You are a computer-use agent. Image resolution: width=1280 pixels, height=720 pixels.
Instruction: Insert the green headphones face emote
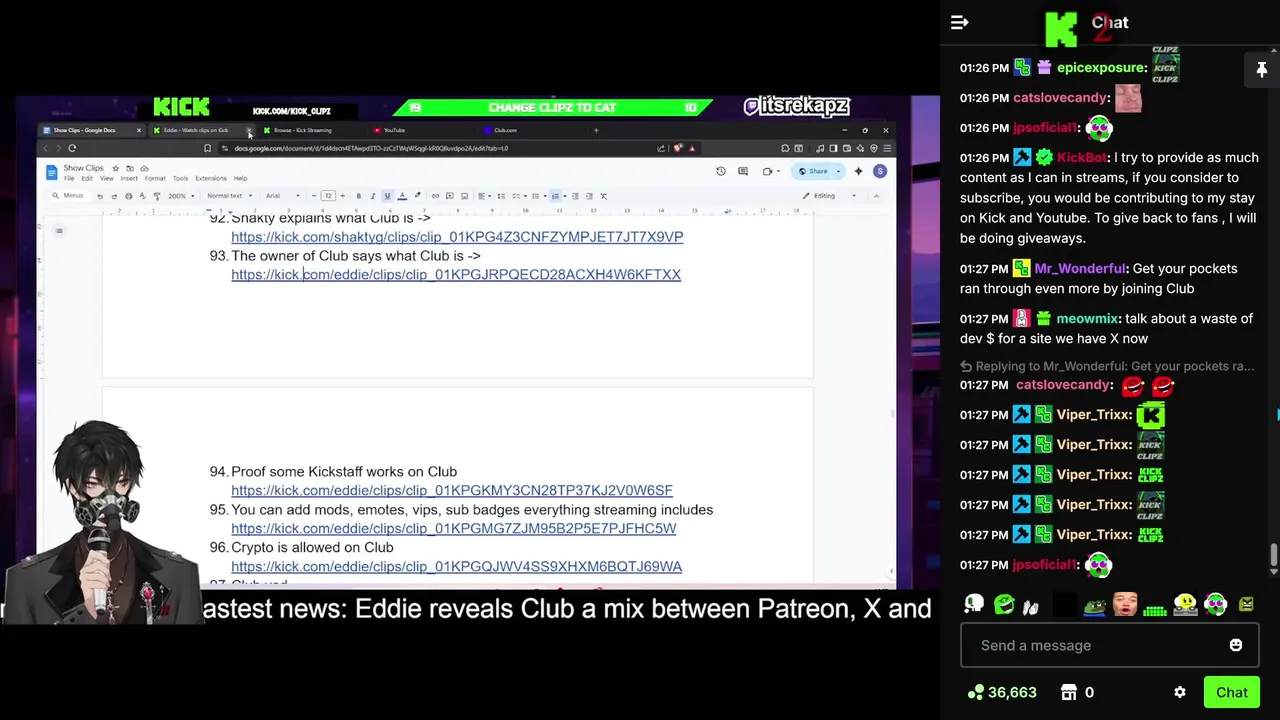1215,604
